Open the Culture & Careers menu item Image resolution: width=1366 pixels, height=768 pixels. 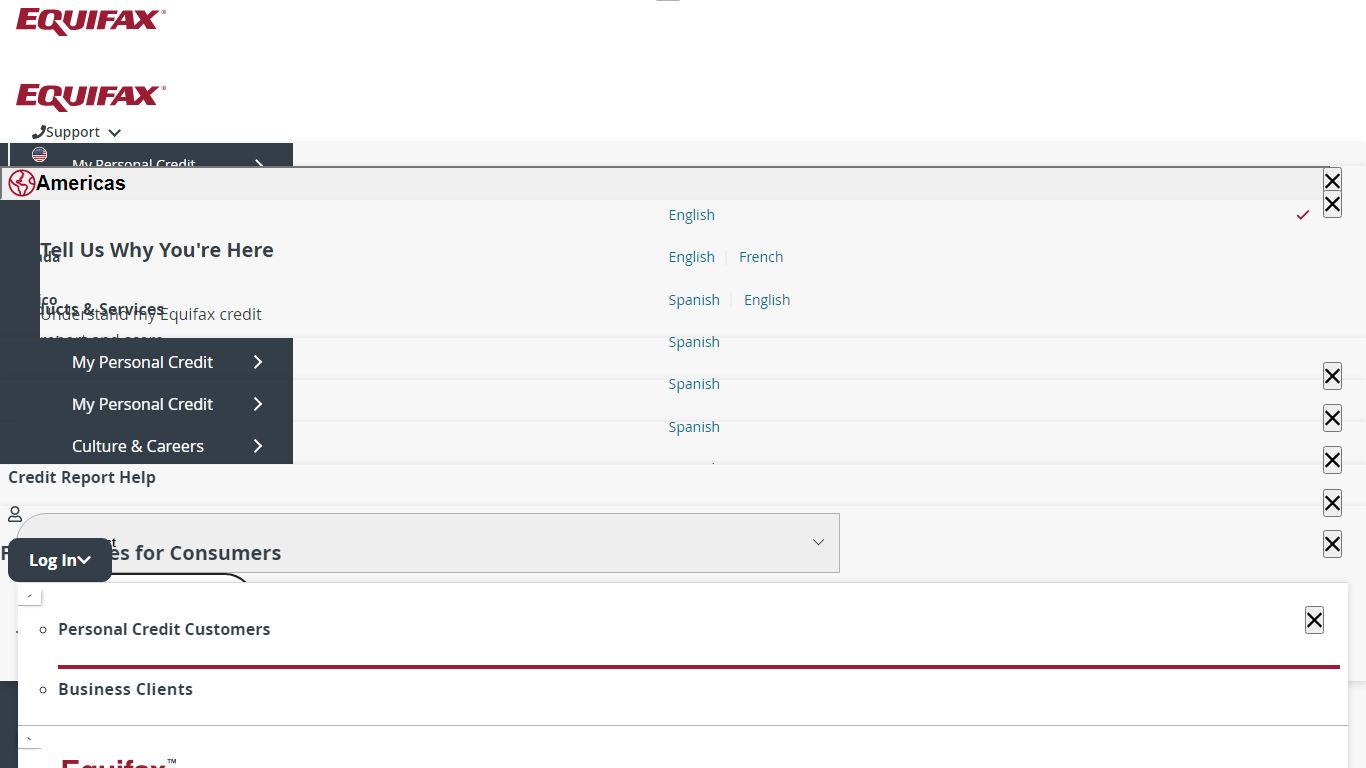(138, 446)
